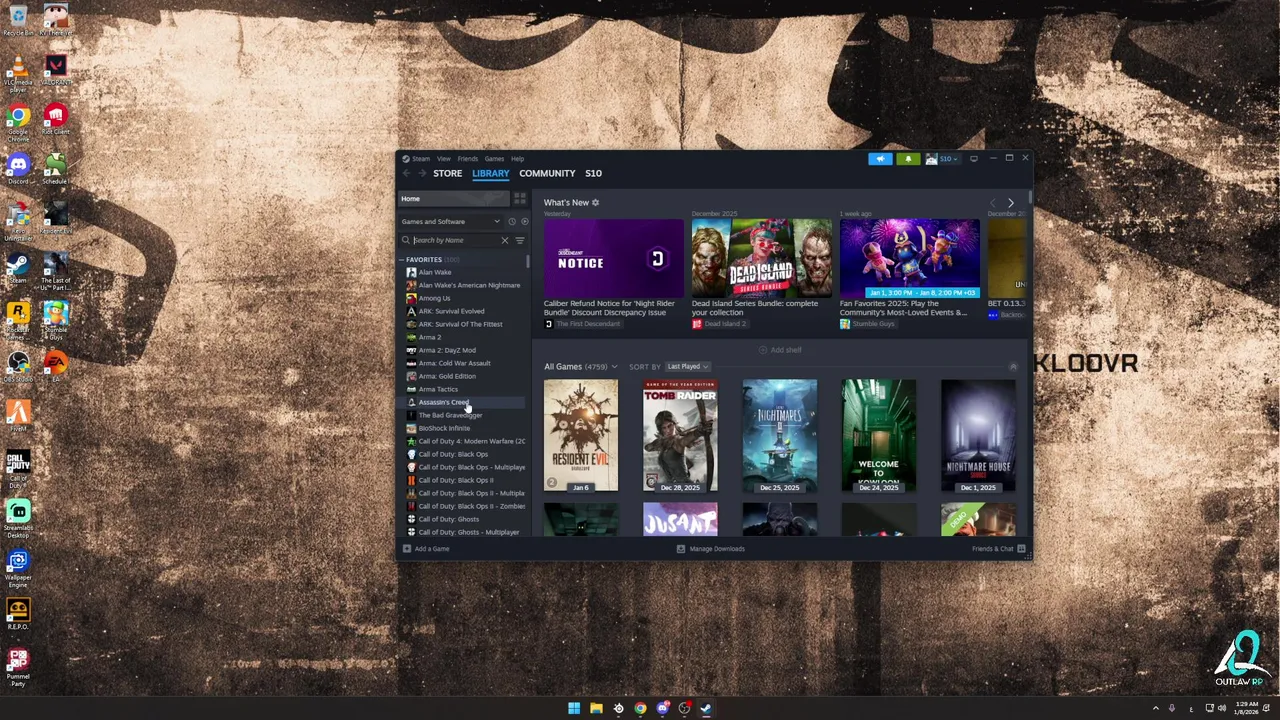Toggle the ready-to-play filter icon
Viewport: 1280px width, 720px height.
coord(524,221)
